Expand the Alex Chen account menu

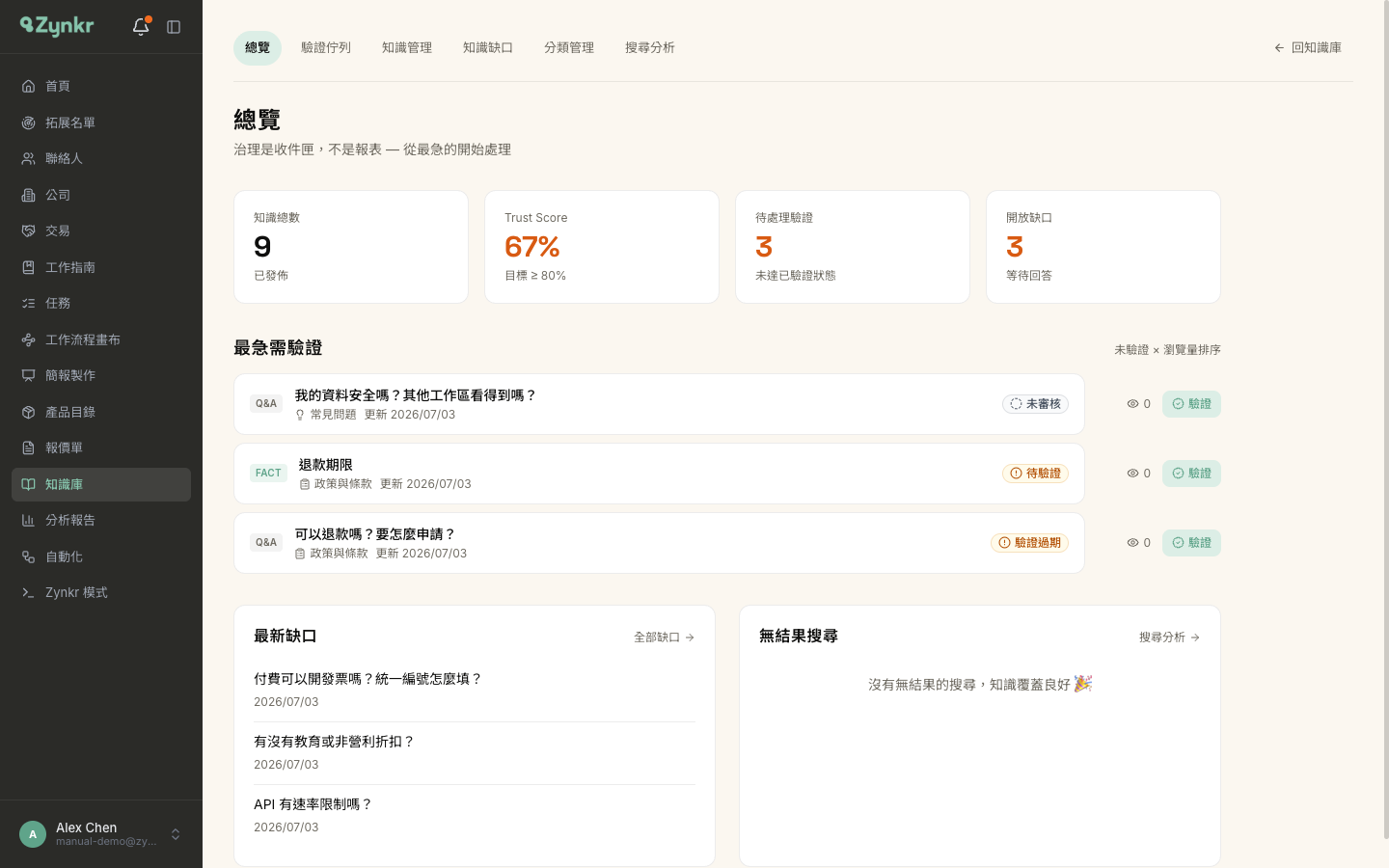pos(176,834)
